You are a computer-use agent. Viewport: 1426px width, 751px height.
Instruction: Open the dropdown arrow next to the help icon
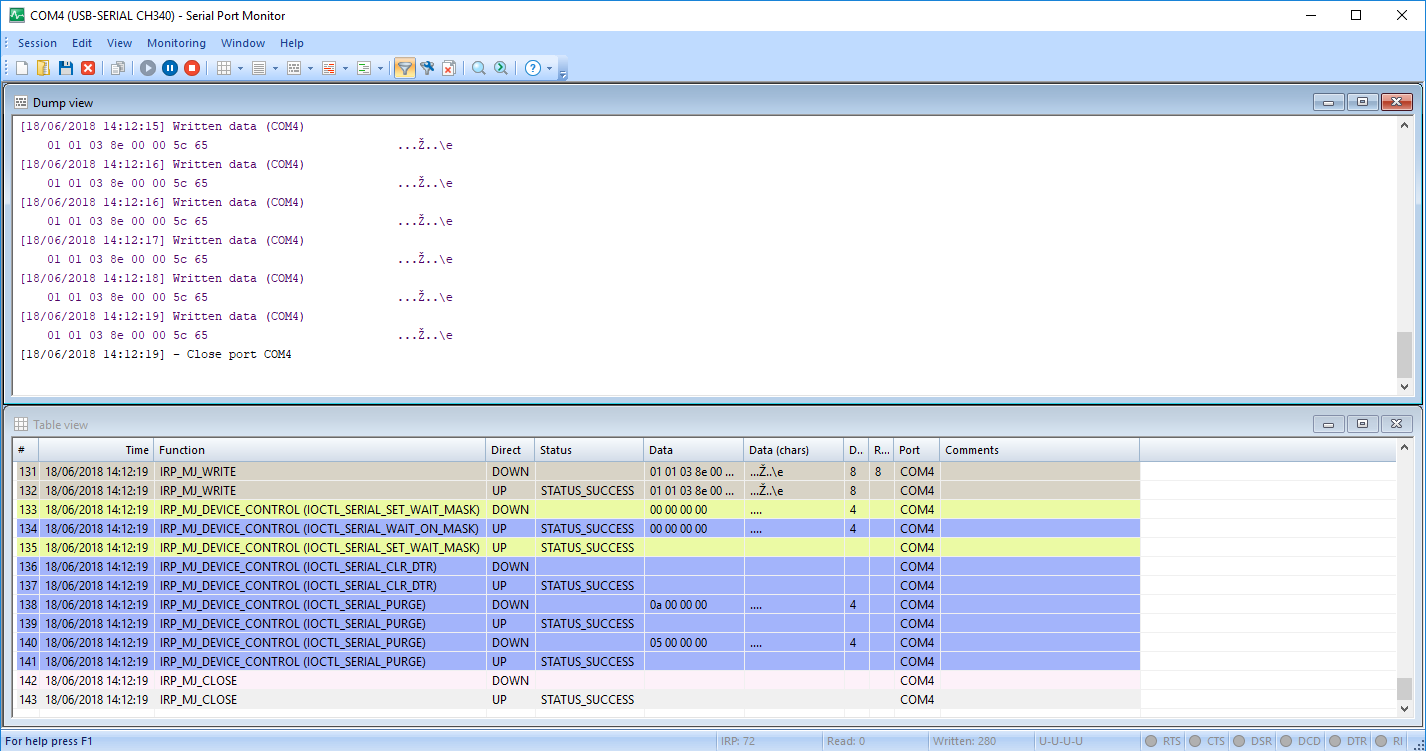[550, 68]
